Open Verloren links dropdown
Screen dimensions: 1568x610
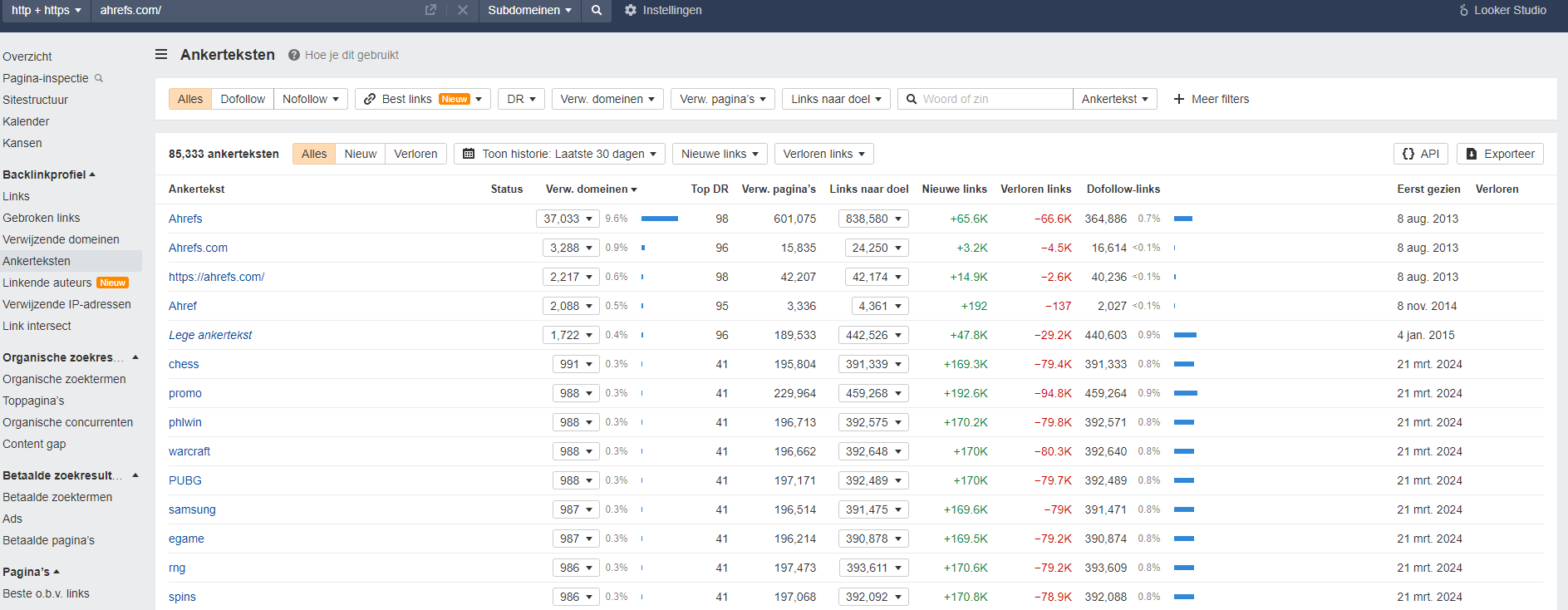[823, 154]
